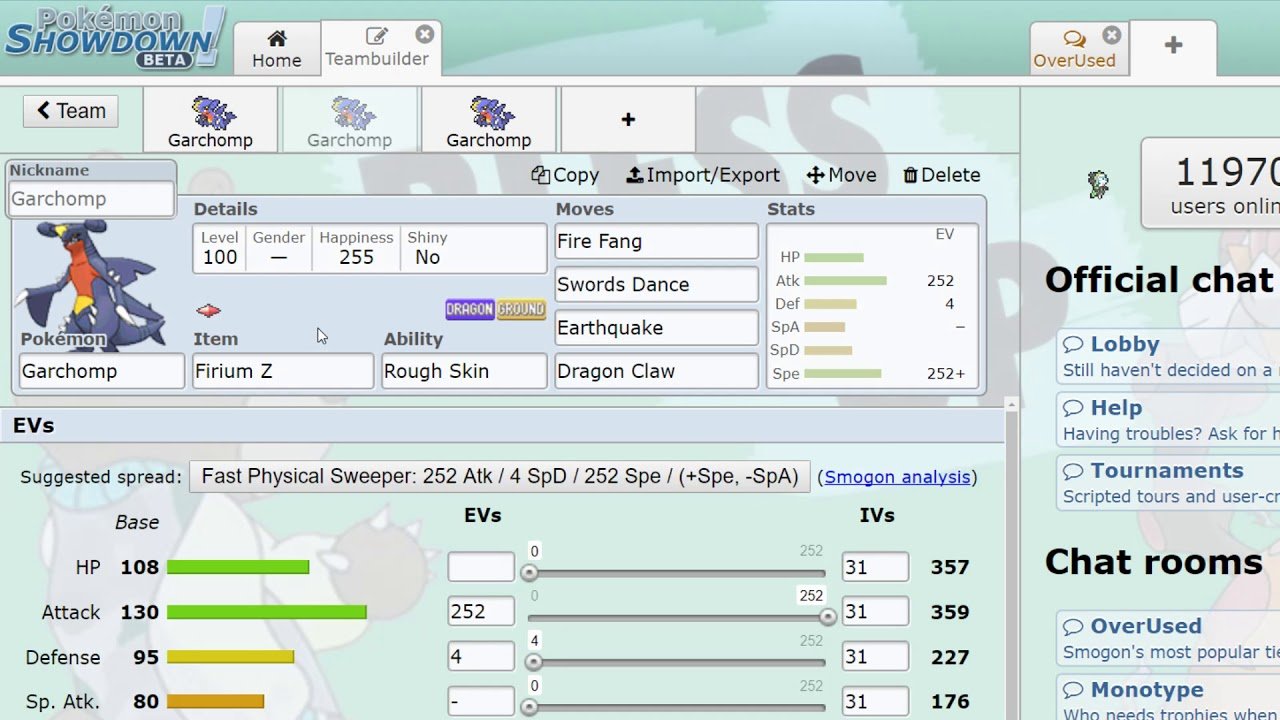
Task: Click the Sp. Atk. IV input box
Action: pos(875,701)
